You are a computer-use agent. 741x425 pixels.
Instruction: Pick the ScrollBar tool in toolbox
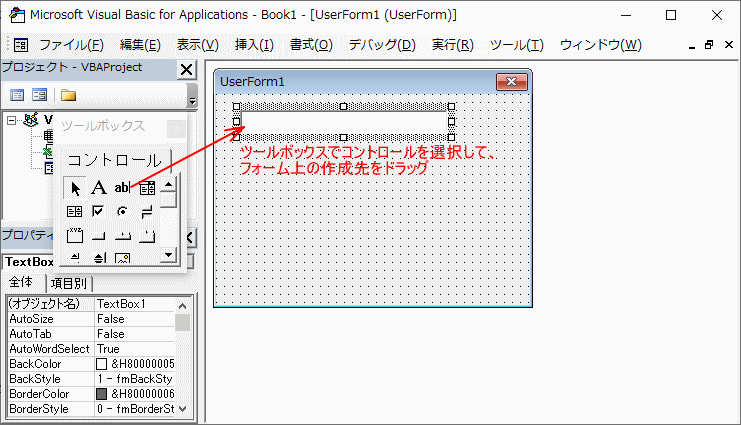coord(75,258)
